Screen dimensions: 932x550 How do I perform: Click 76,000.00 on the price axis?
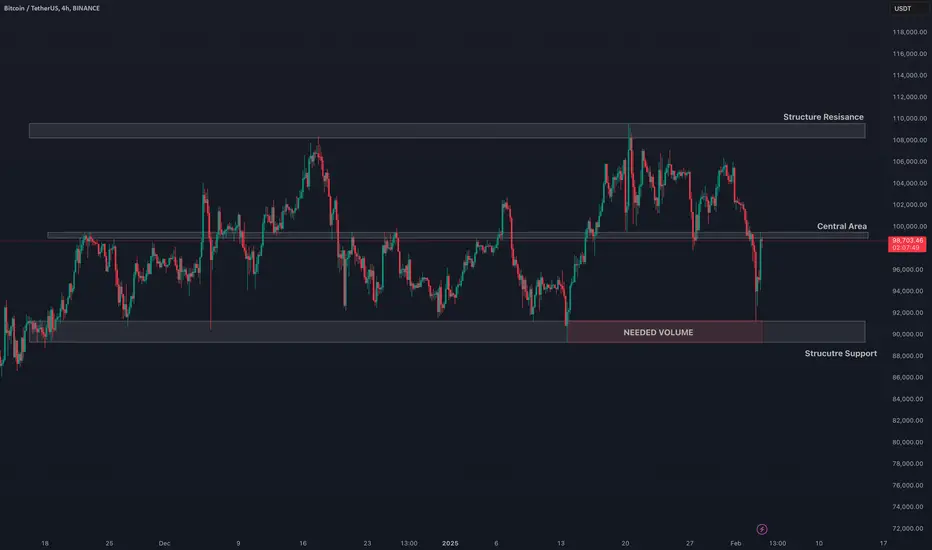coord(909,485)
